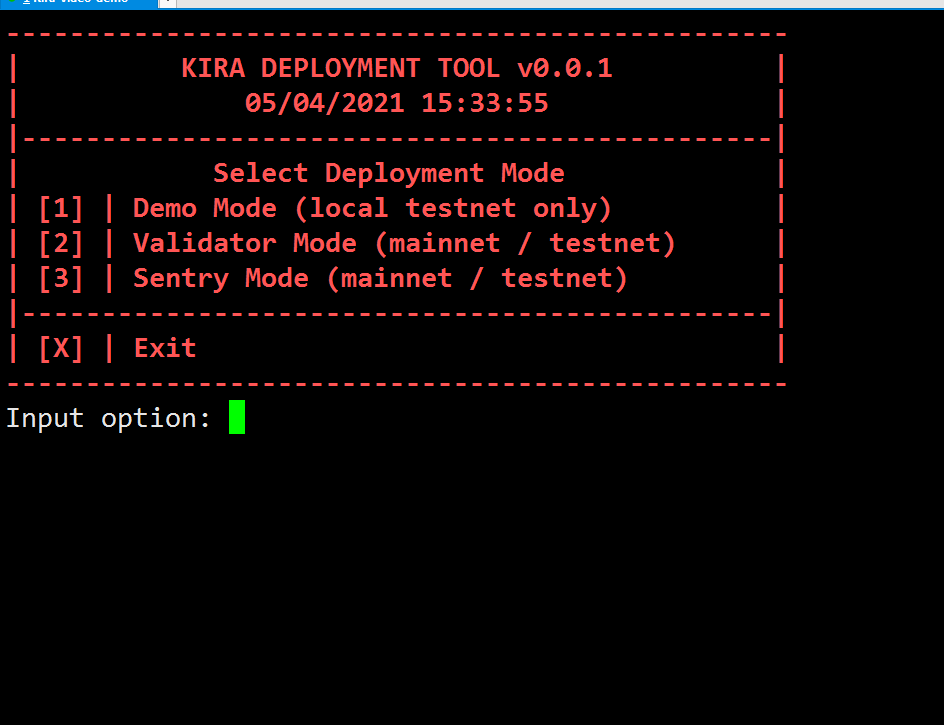
Task: Click the green cursor block at the prompt
Action: point(237,417)
